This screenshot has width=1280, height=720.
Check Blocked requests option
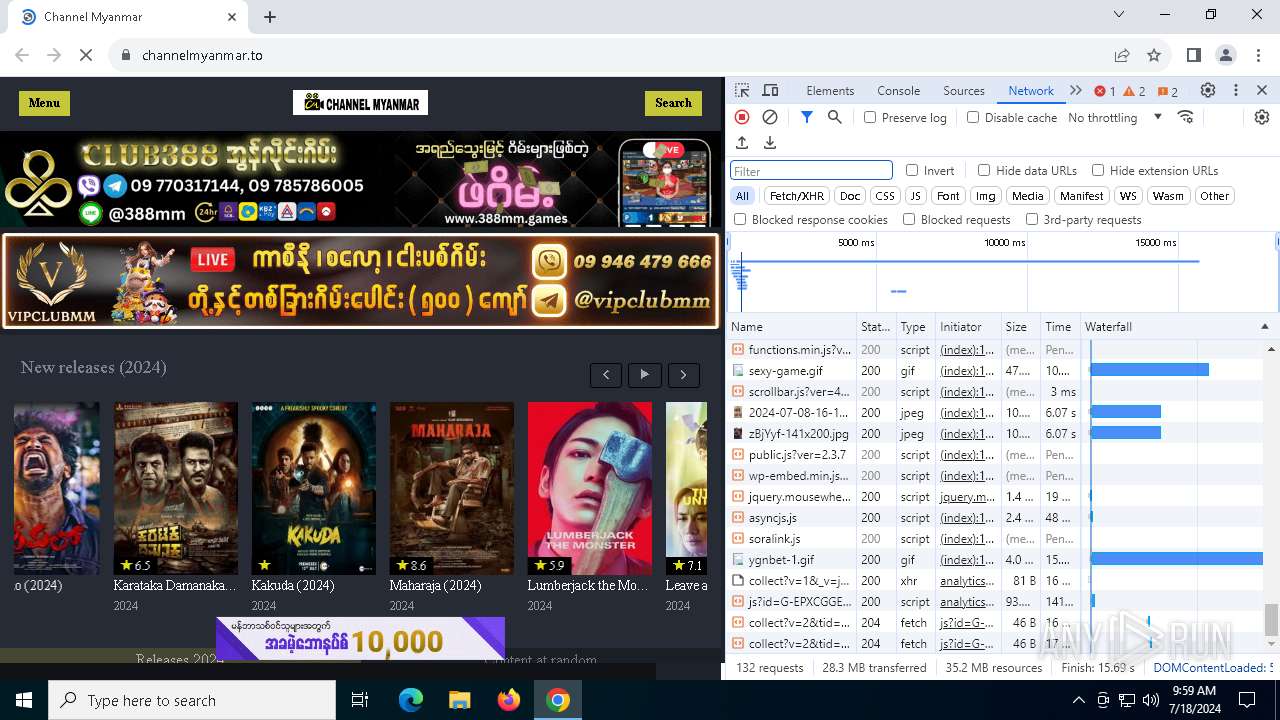909,219
